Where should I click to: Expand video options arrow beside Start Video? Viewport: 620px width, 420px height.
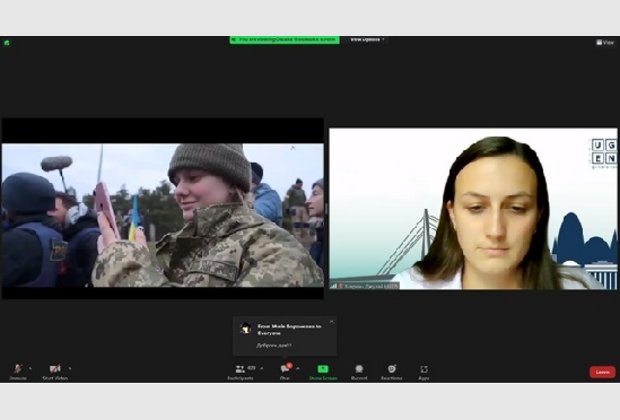(x=70, y=368)
